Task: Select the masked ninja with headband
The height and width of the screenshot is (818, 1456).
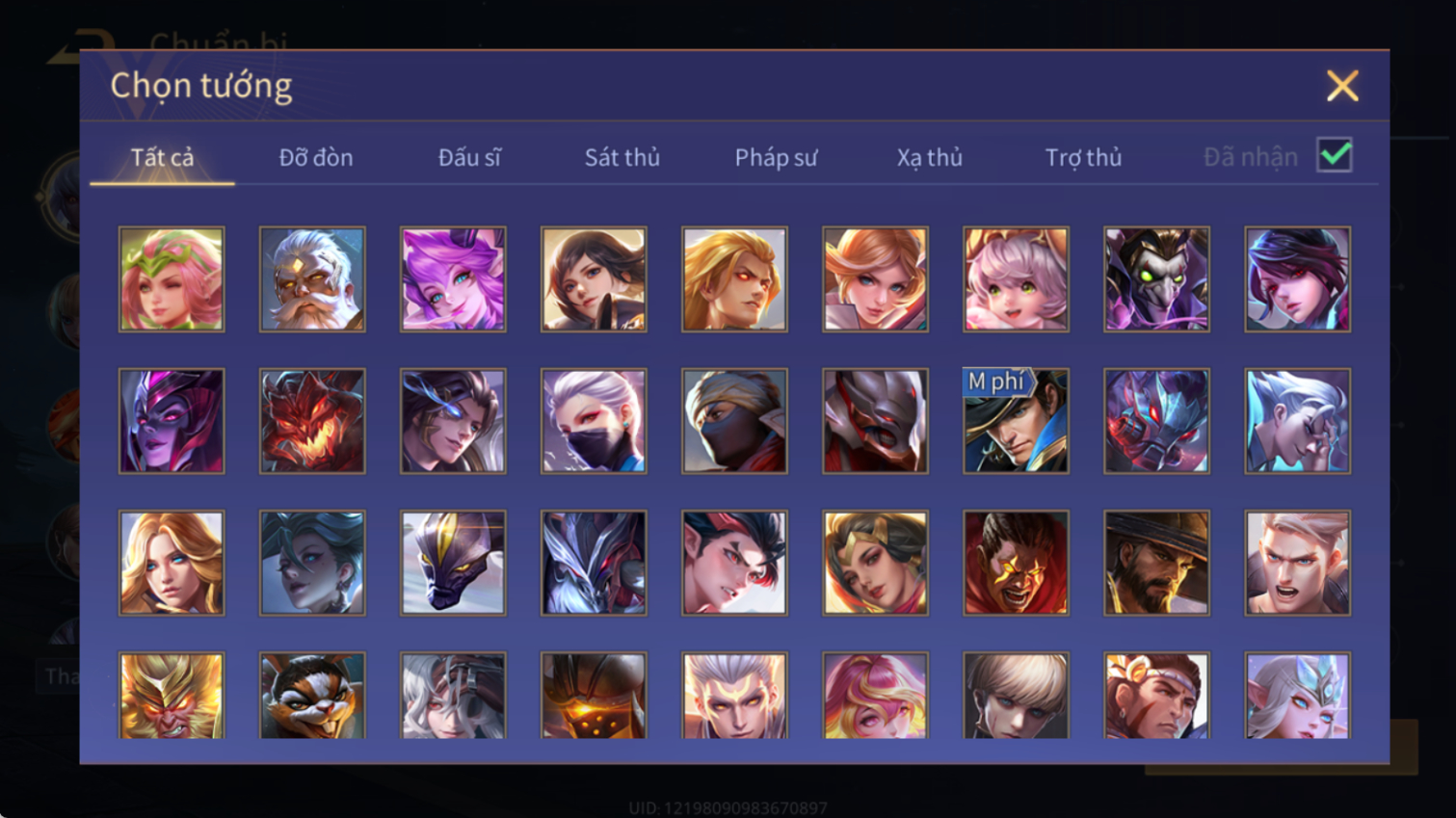Action: pyautogui.click(x=734, y=421)
